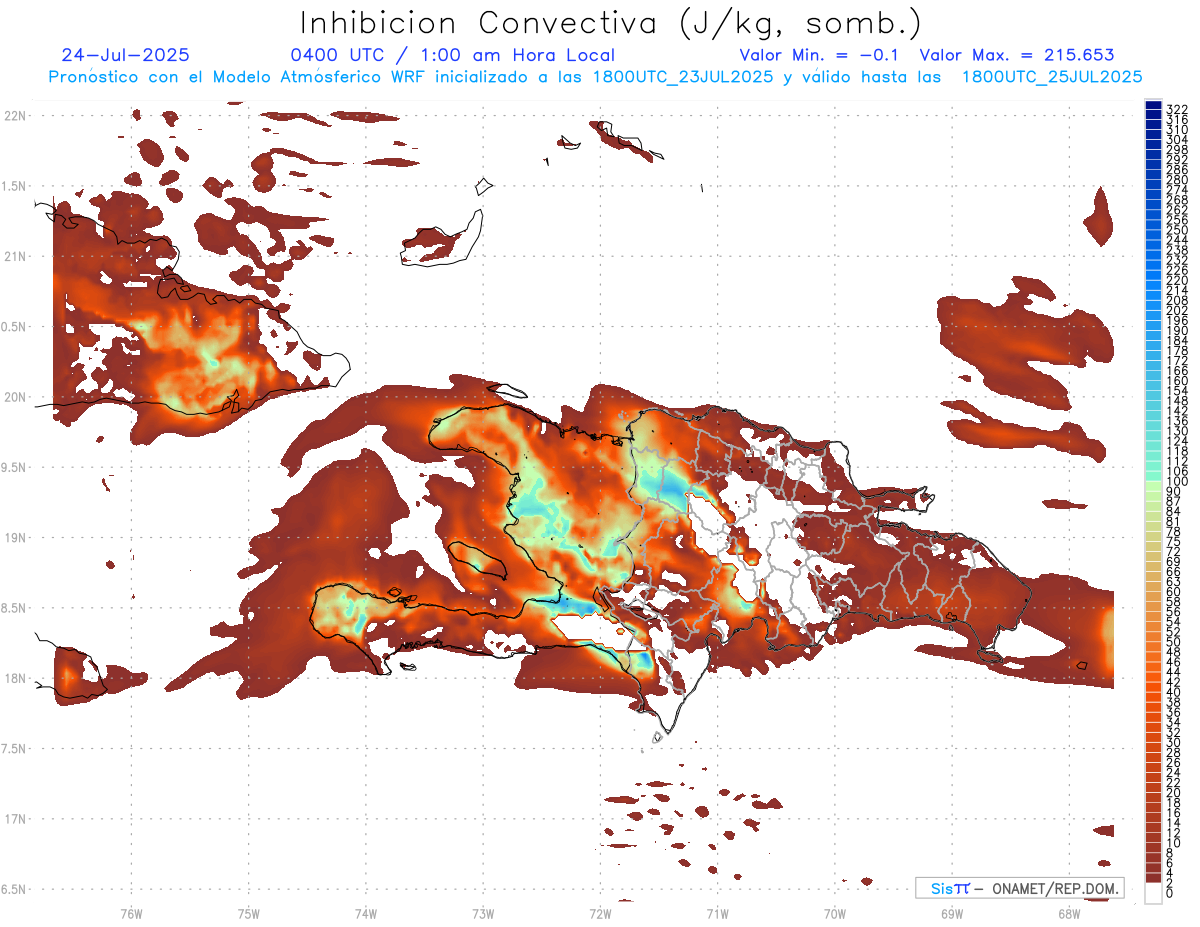The image size is (1200, 927).
Task: Click the '0.5N' latitude label
Action: click(14, 327)
